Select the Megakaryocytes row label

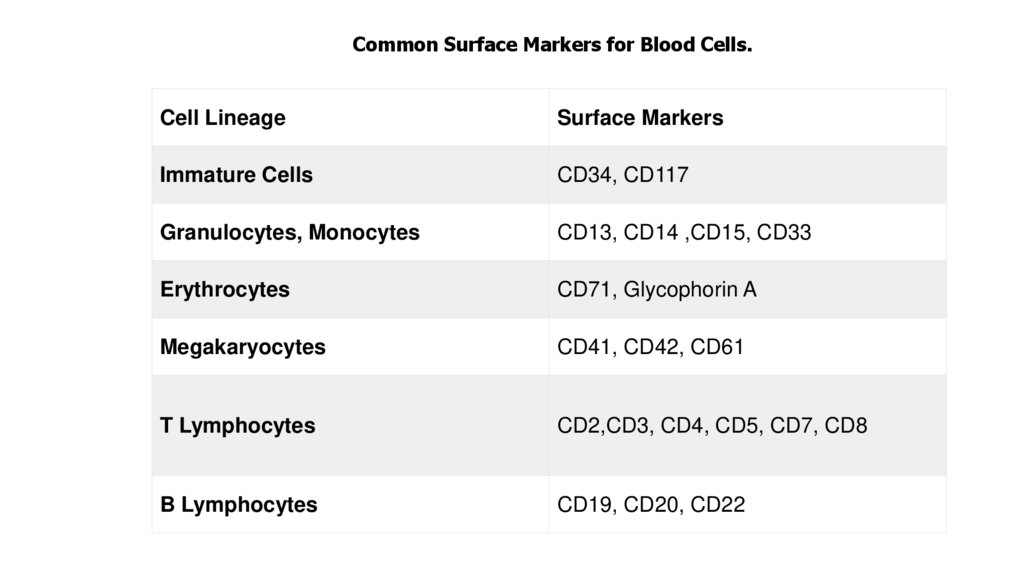[x=243, y=347]
